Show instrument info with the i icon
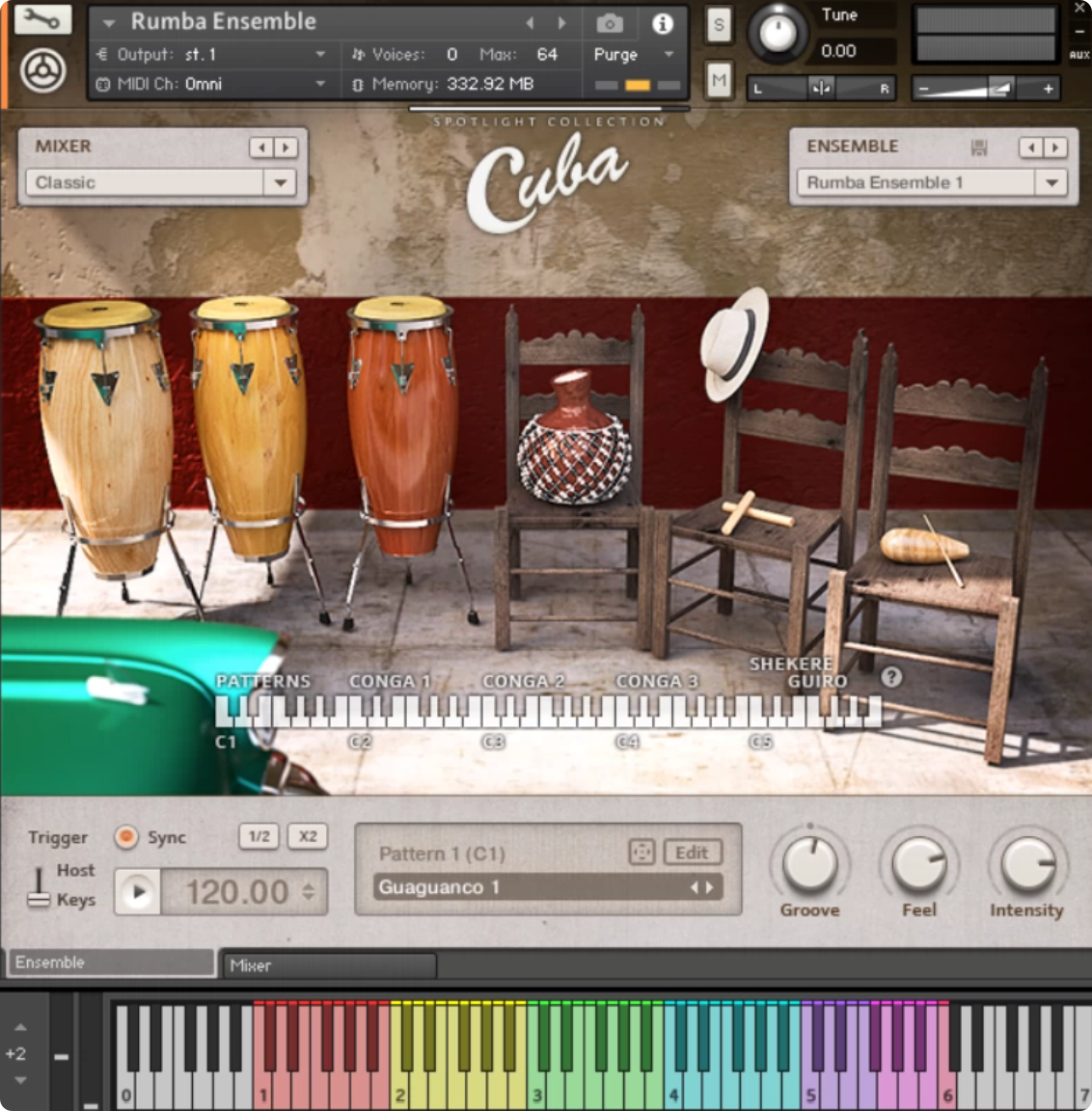 tap(662, 23)
